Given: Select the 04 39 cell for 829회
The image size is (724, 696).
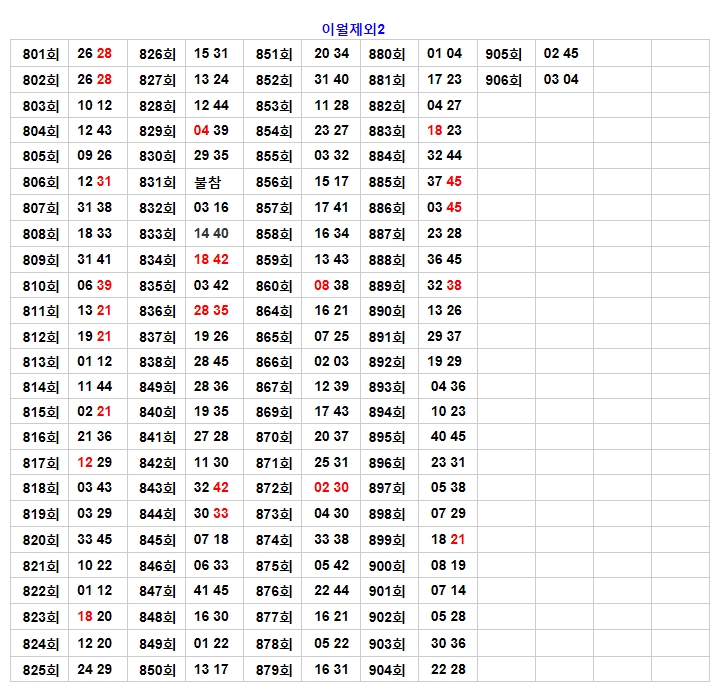Looking at the screenshot, I should (x=211, y=131).
